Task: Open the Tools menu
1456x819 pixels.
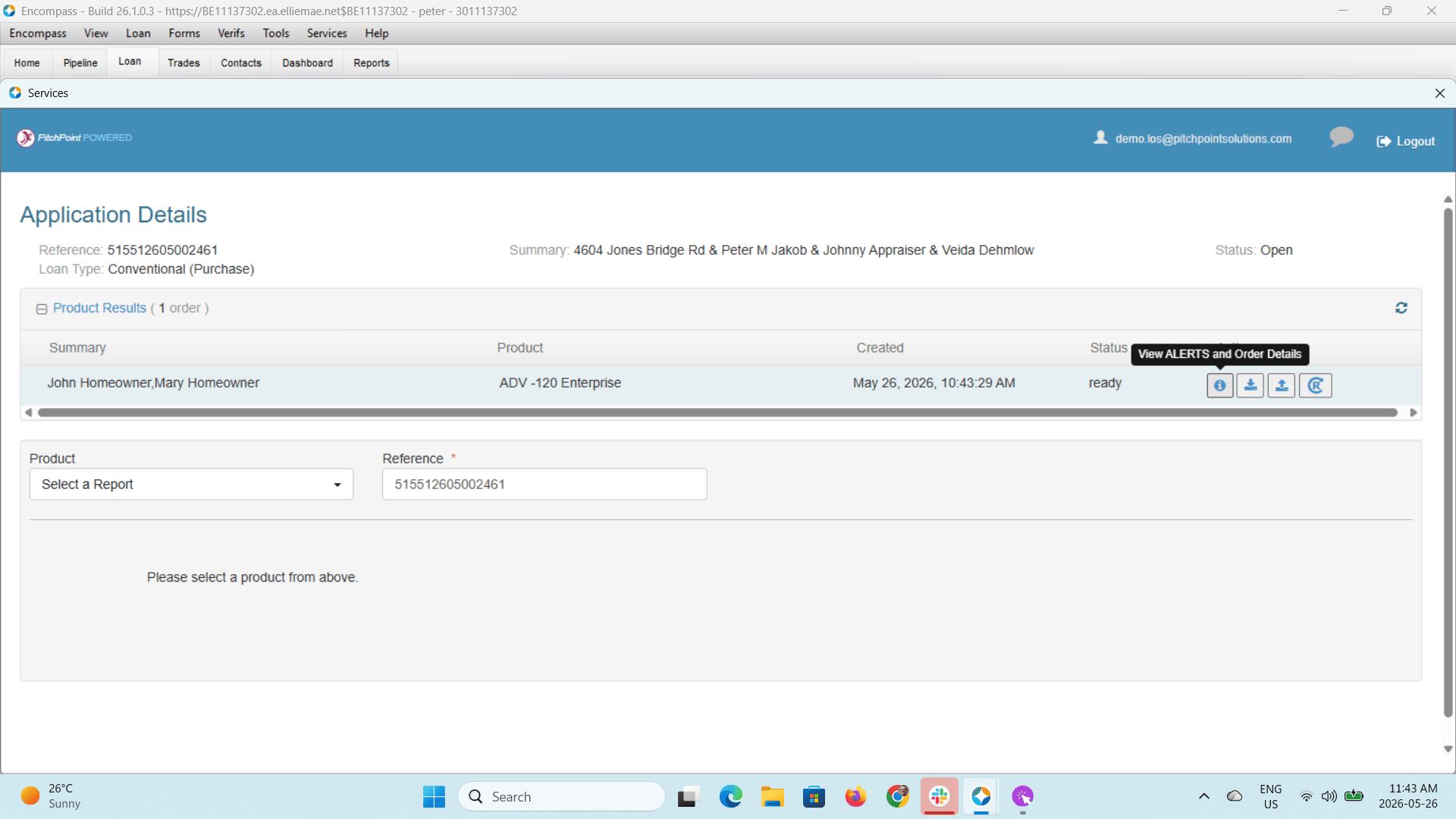Action: click(x=276, y=33)
